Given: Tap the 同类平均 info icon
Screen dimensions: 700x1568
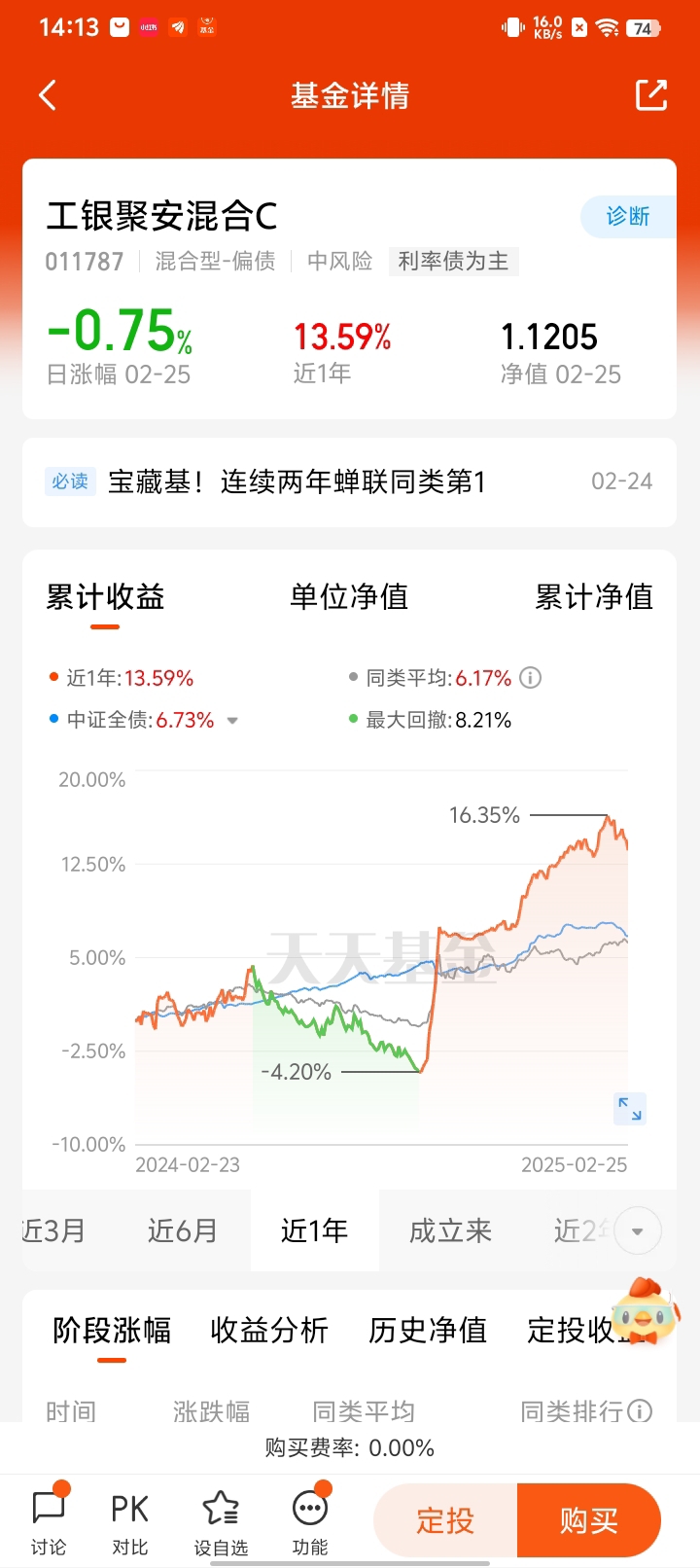Looking at the screenshot, I should tap(530, 678).
